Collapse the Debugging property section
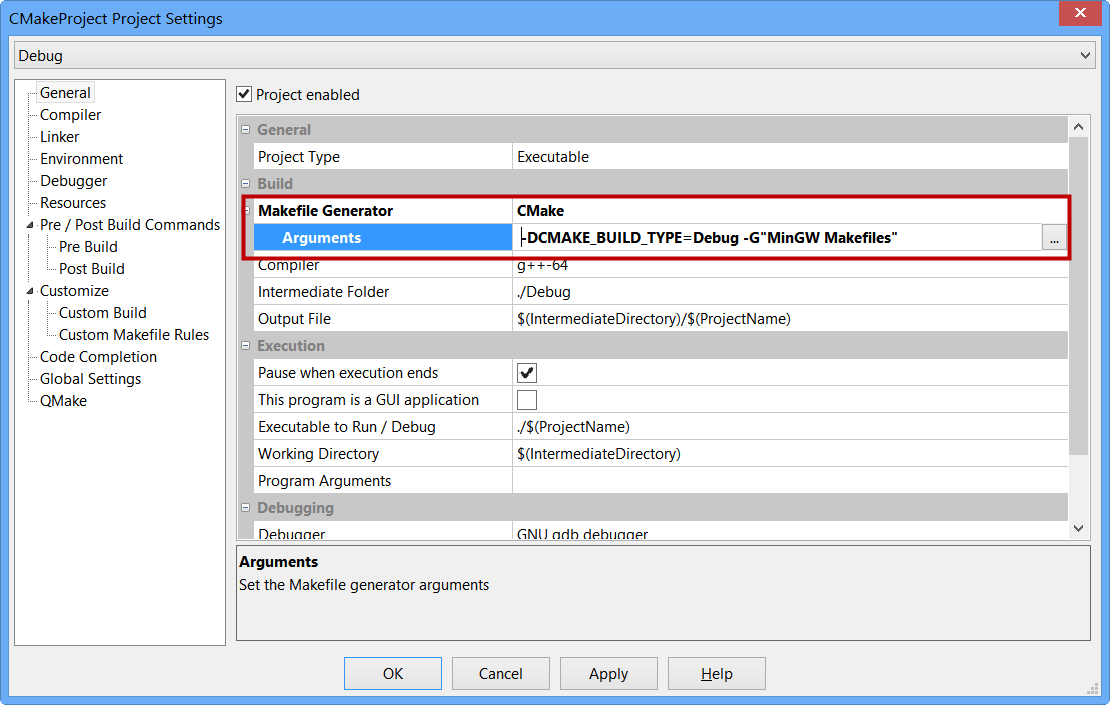The width and height of the screenshot is (1110, 705). 246,508
